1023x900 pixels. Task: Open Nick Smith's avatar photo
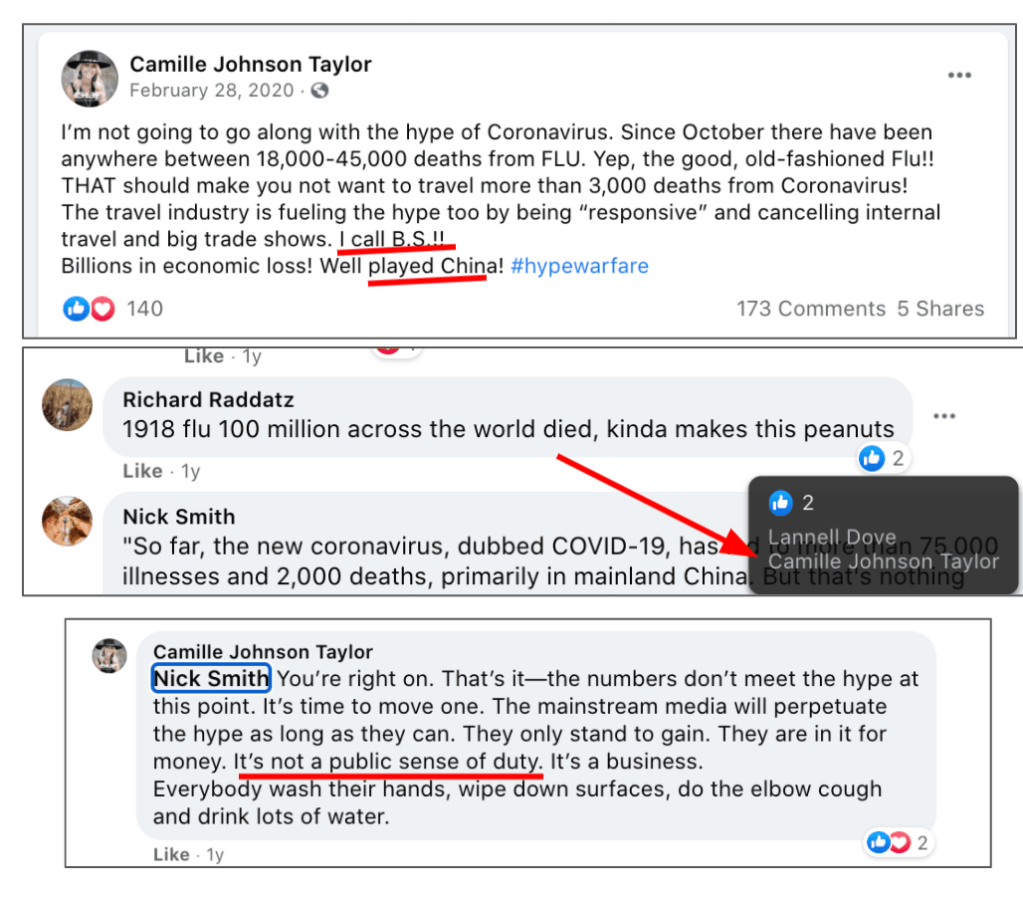67,521
